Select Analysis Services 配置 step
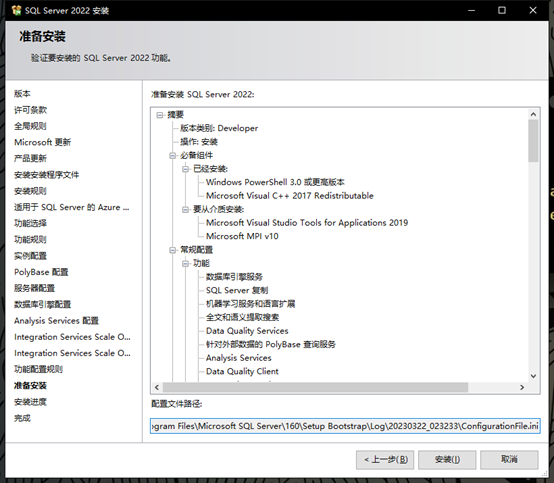The image size is (554, 483). [56, 321]
